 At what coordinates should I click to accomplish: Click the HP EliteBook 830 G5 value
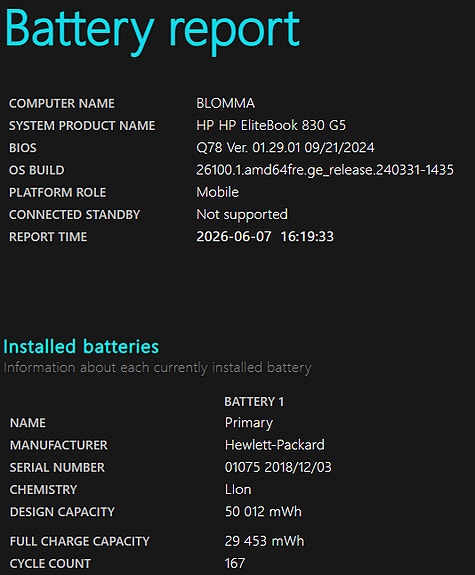point(271,125)
